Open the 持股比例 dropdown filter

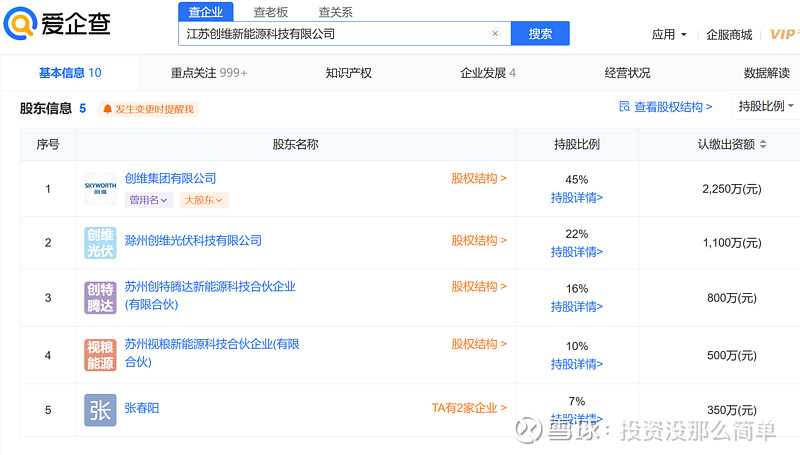[766, 106]
